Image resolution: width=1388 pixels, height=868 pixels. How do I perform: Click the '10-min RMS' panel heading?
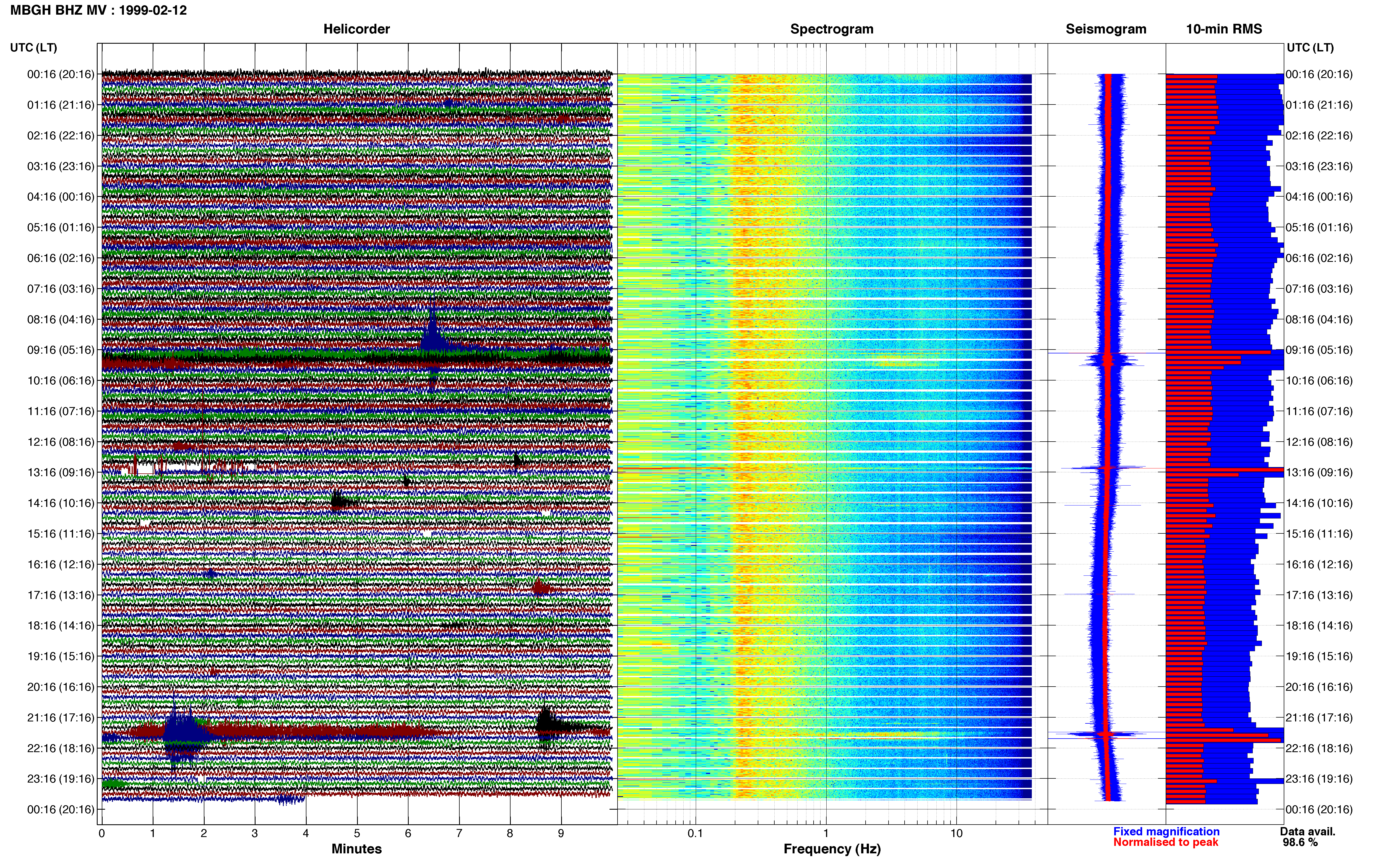(x=1224, y=29)
